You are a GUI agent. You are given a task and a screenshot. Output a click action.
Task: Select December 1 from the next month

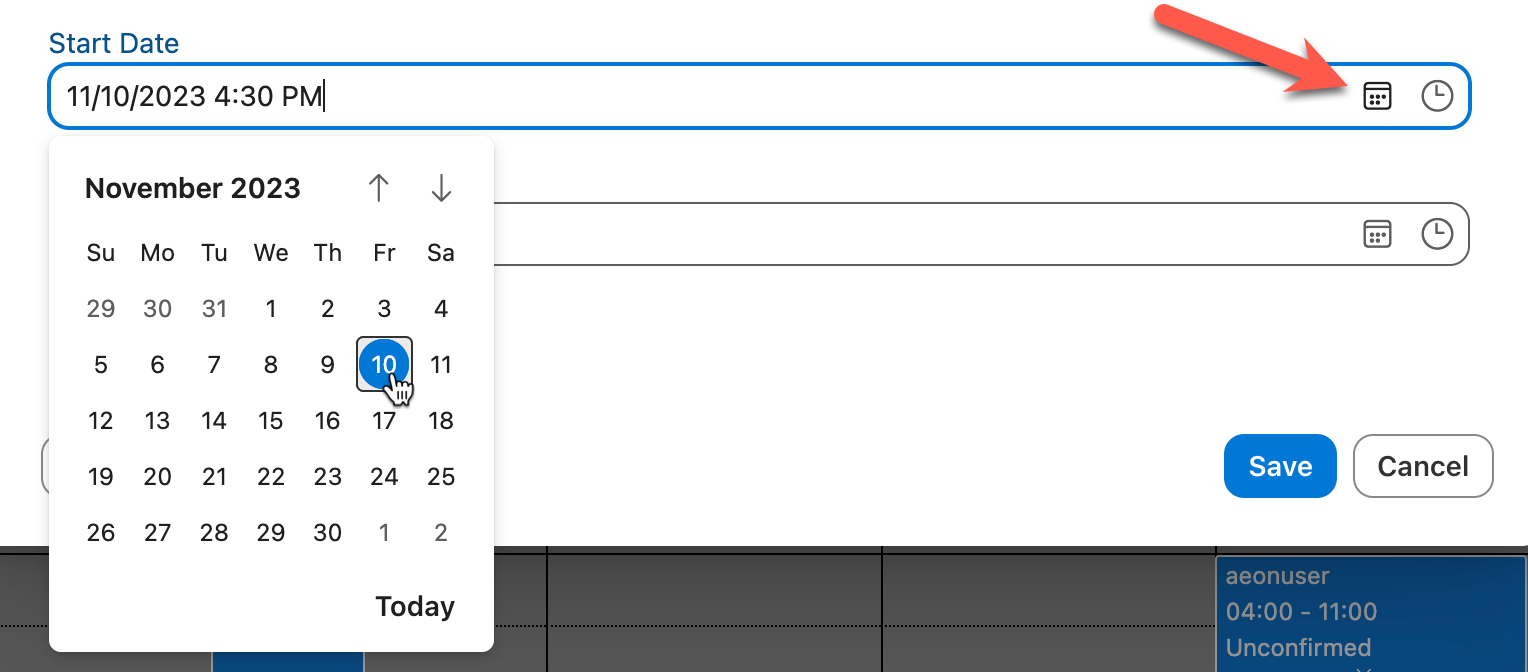pos(384,532)
